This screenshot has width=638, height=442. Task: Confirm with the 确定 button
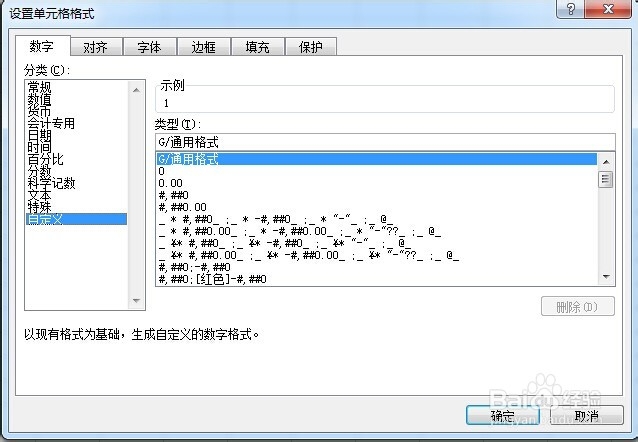(503, 416)
